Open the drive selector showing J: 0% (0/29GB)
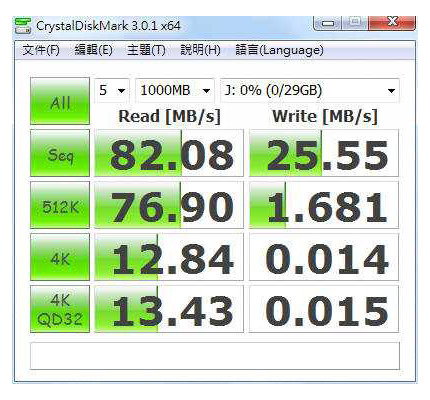Screen dimensions: 430x400 [x=310, y=91]
